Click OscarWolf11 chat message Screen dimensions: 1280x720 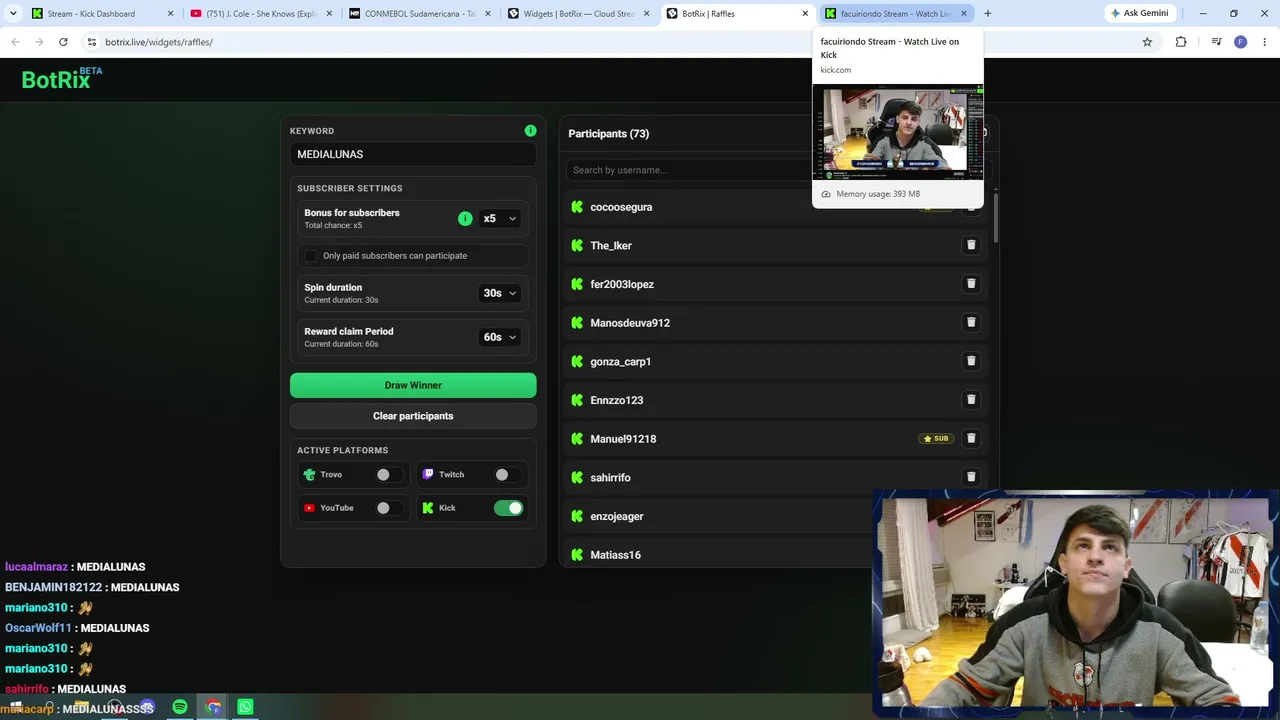pos(77,628)
